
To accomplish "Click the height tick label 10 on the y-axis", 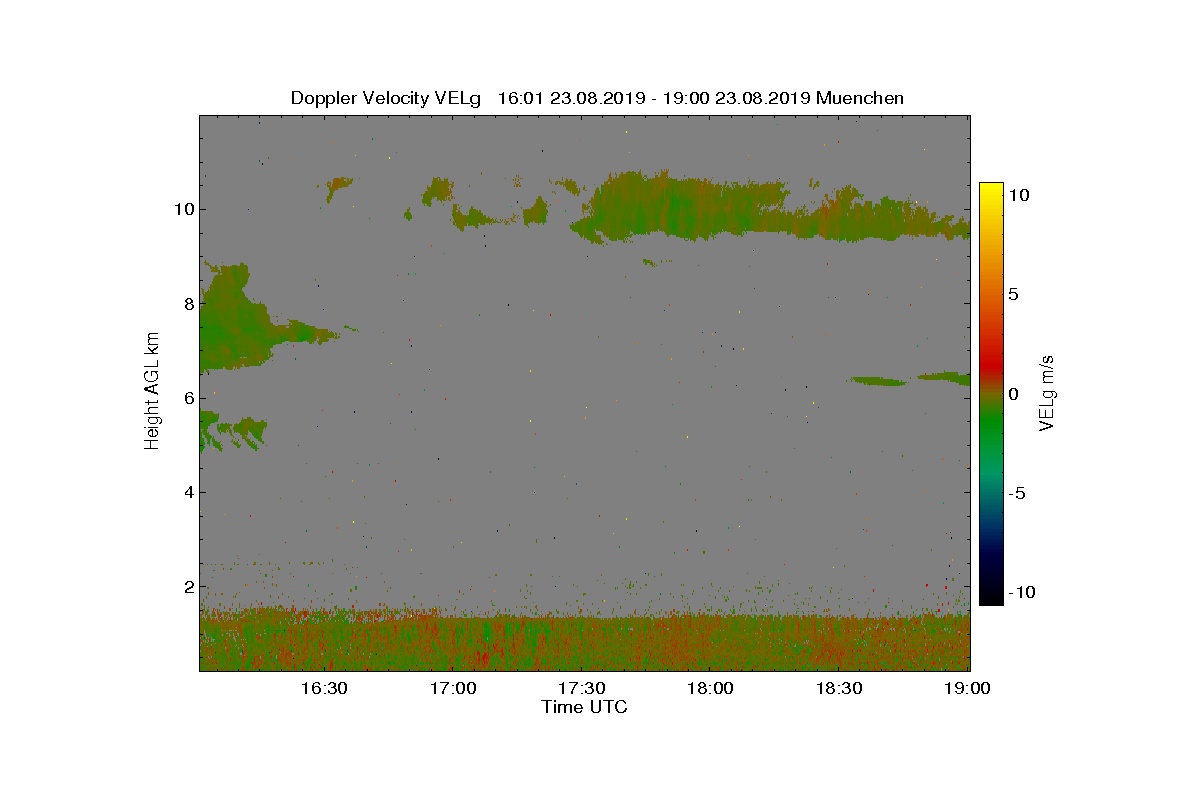I will coord(184,209).
